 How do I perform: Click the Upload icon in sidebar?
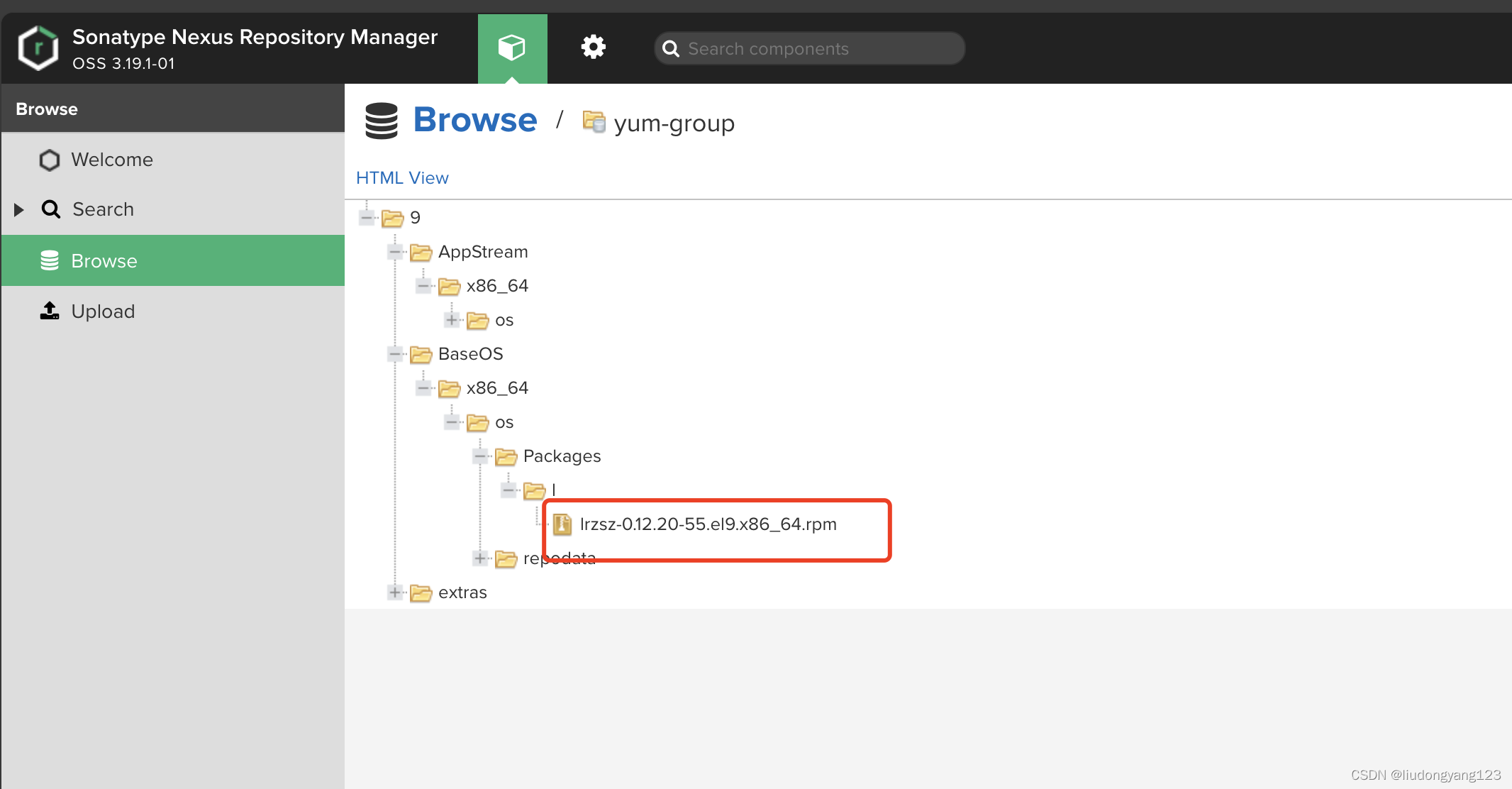pyautogui.click(x=49, y=311)
